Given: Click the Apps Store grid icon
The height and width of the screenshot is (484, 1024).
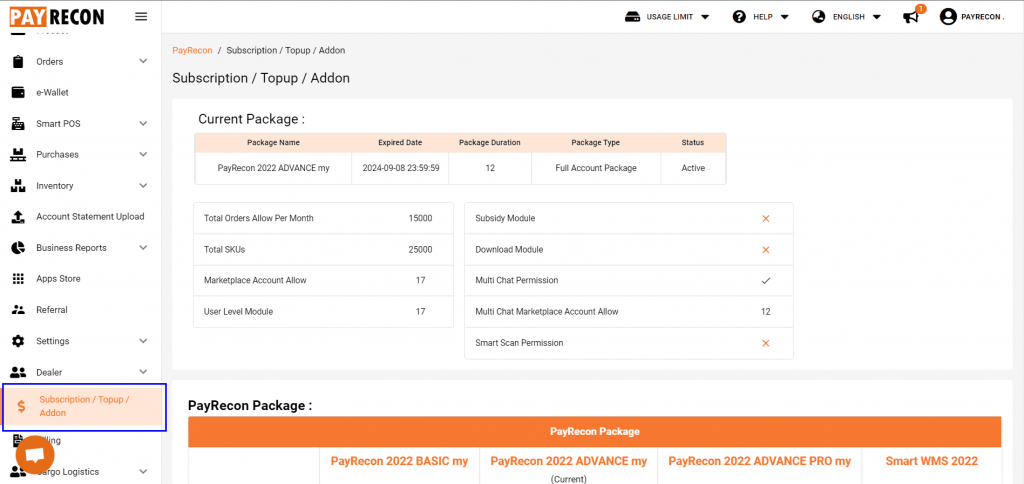Looking at the screenshot, I should pos(18,279).
